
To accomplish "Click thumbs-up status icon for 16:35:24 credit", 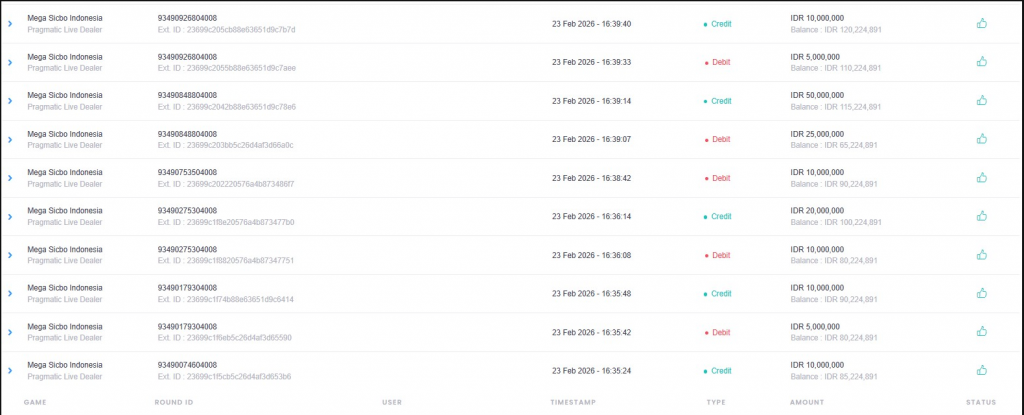I will coord(981,370).
